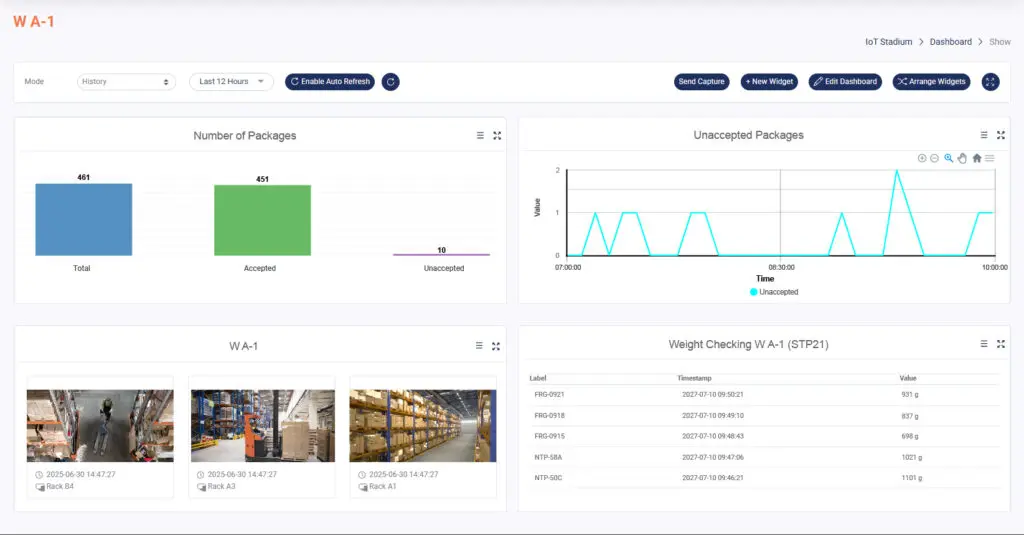
Task: Click the Send Capture button
Action: (x=701, y=82)
